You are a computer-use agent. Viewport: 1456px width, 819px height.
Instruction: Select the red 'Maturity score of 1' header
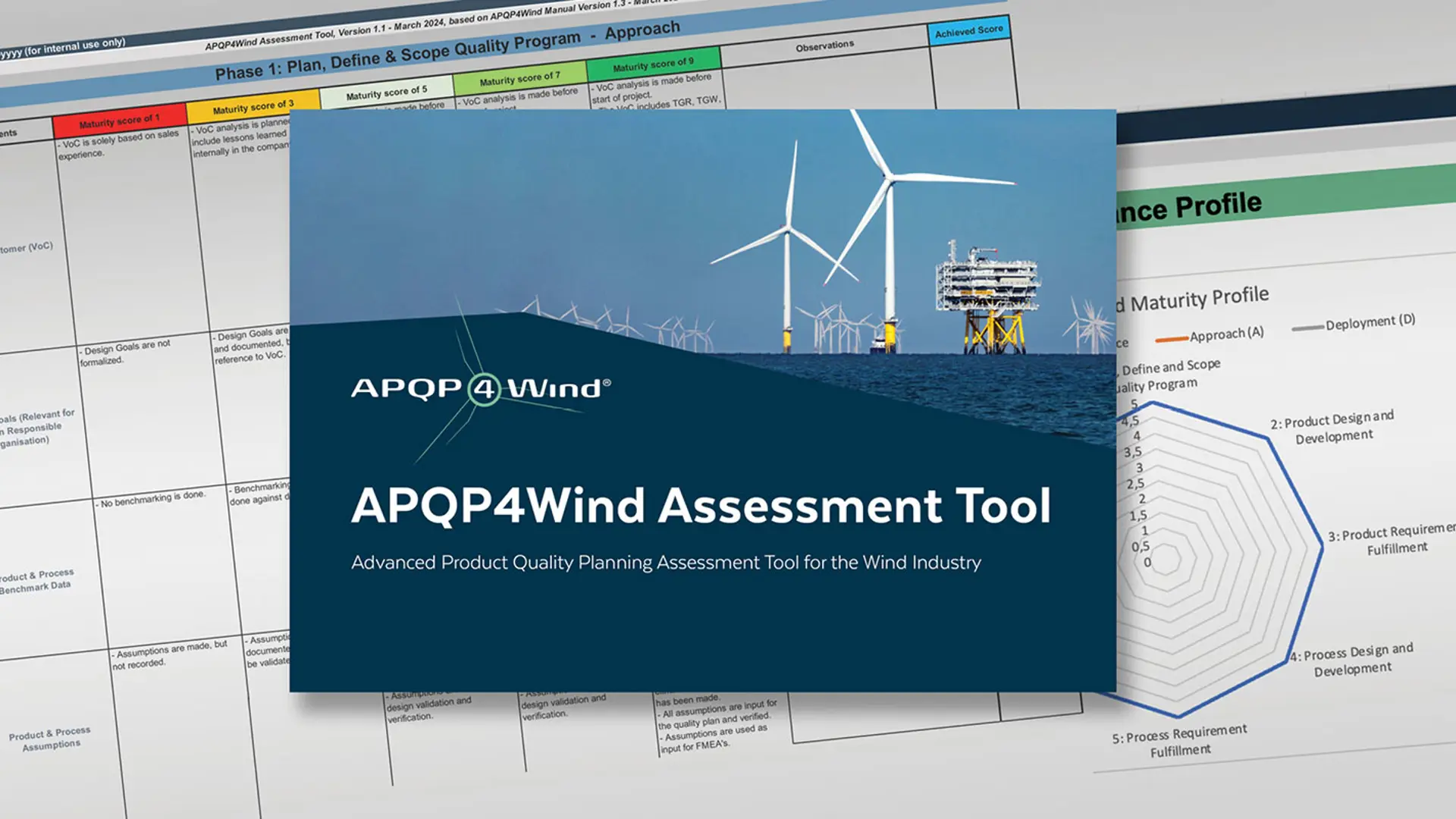(x=119, y=121)
